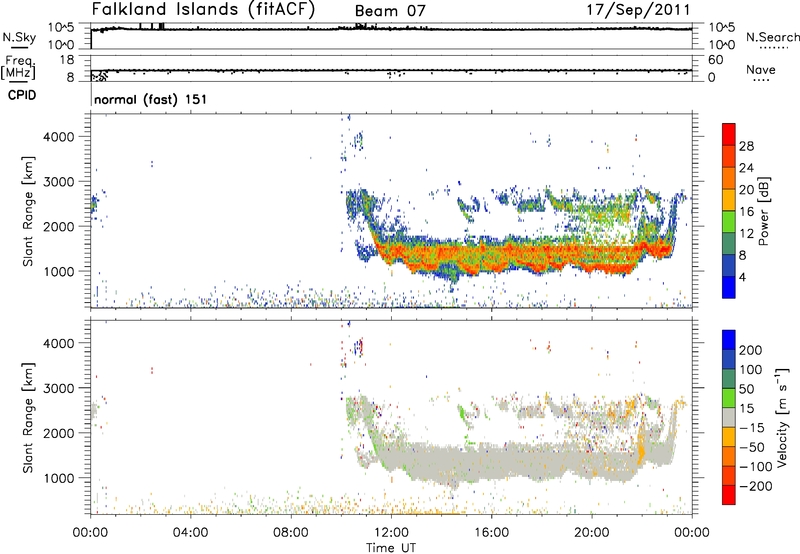Click the '-200' tick on the Velocity scale
This screenshot has height=554, width=800.
point(756,486)
